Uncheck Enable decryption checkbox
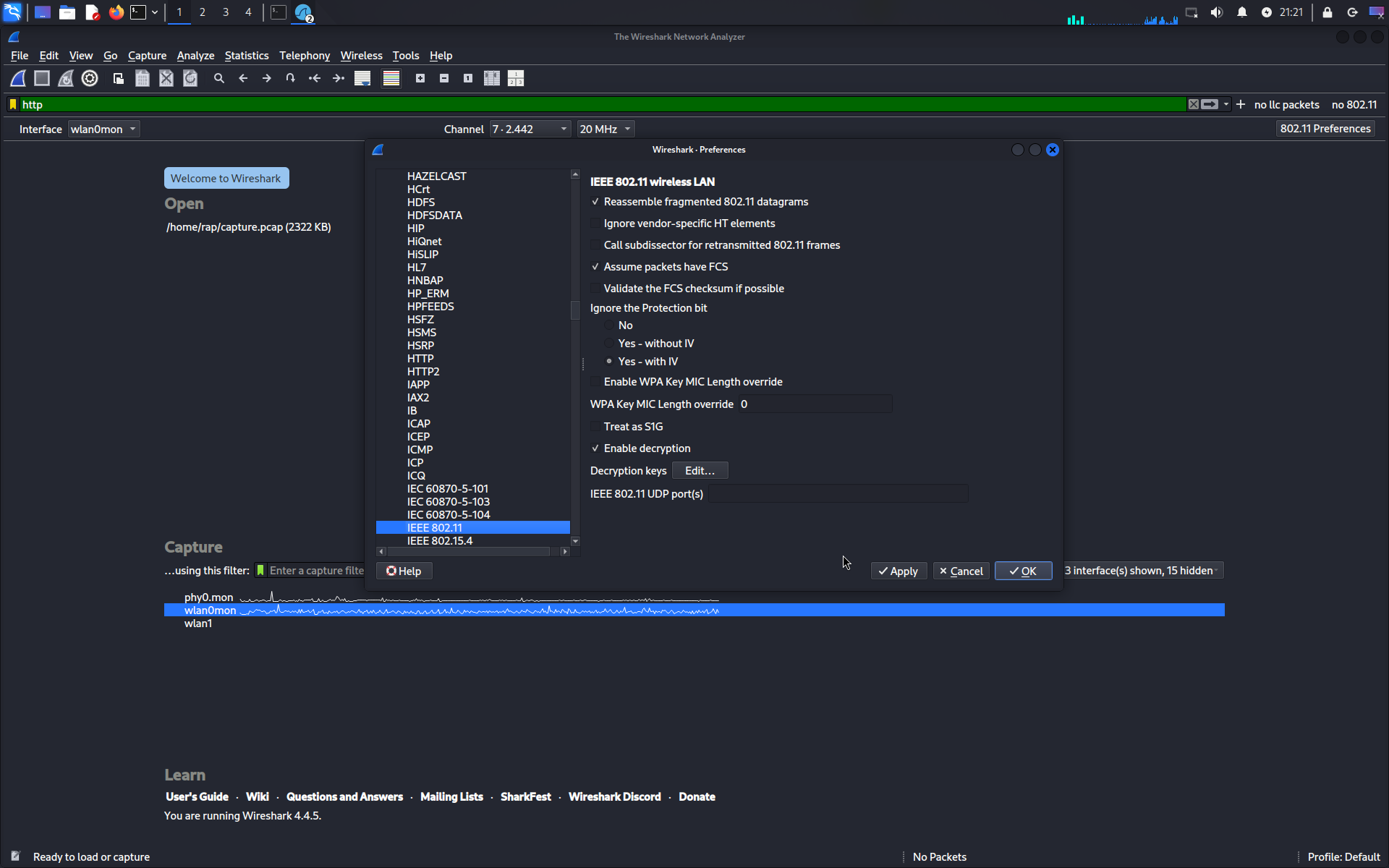The image size is (1389, 868). click(595, 448)
